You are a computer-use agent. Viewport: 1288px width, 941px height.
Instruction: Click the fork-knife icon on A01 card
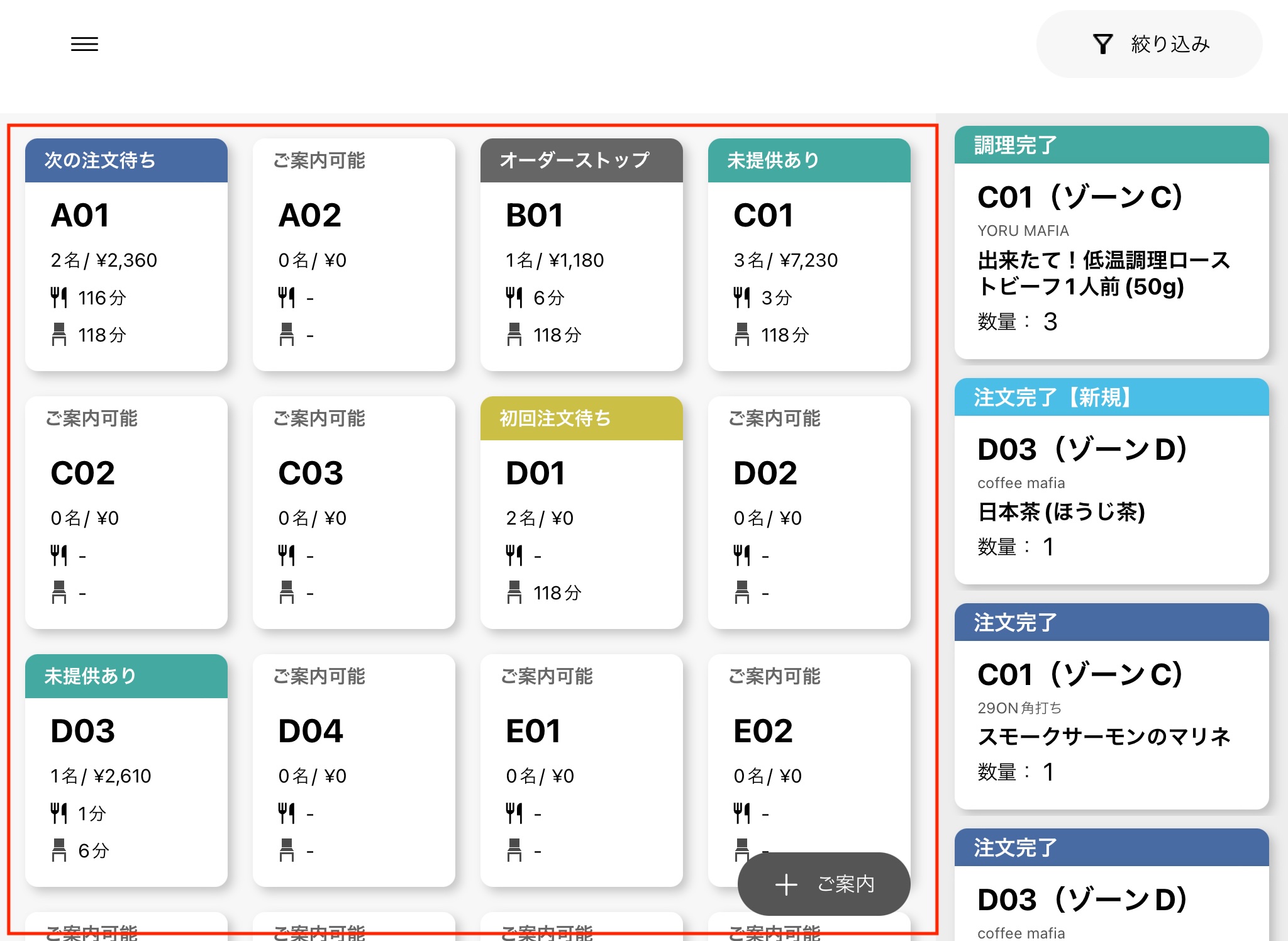(59, 298)
